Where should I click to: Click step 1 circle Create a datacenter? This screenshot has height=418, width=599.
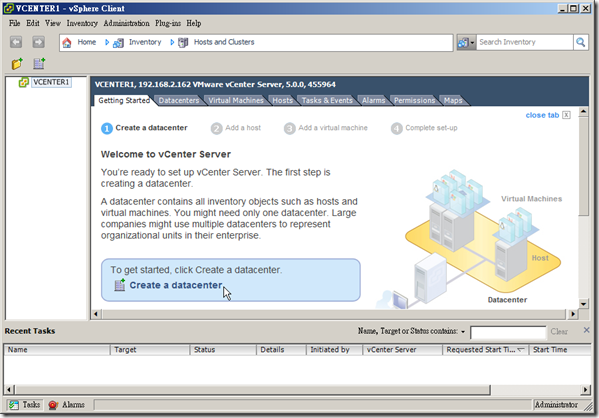pyautogui.click(x=107, y=128)
